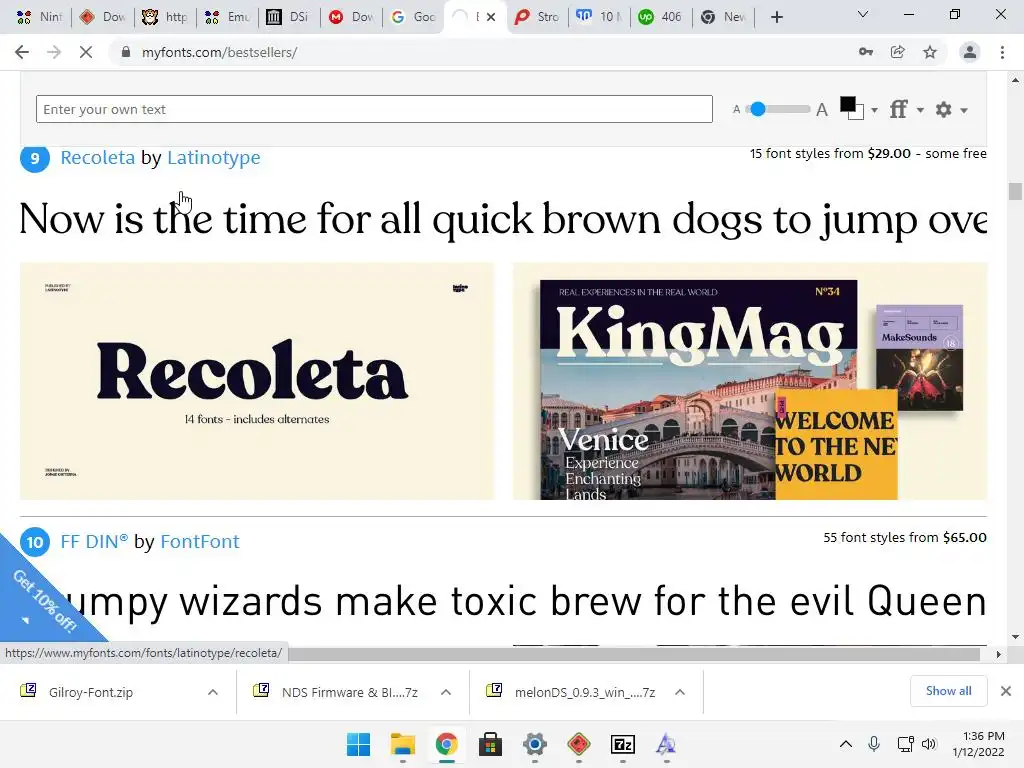The width and height of the screenshot is (1024, 768).
Task: Open Microsoft Store from taskbar
Action: (490, 744)
